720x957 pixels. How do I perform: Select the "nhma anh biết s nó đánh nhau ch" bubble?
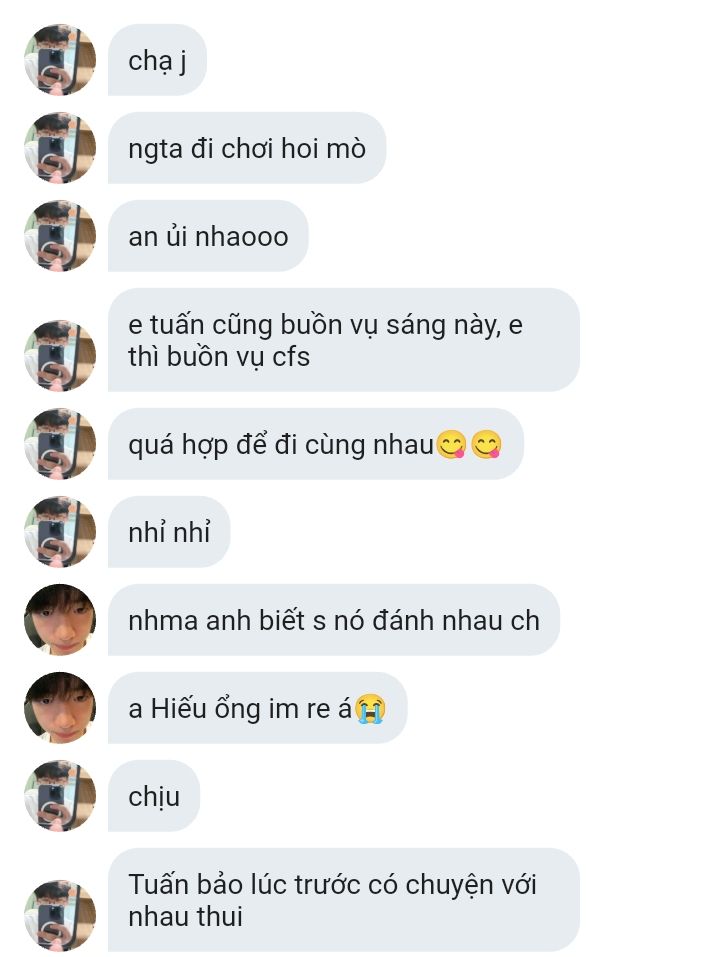(x=334, y=619)
